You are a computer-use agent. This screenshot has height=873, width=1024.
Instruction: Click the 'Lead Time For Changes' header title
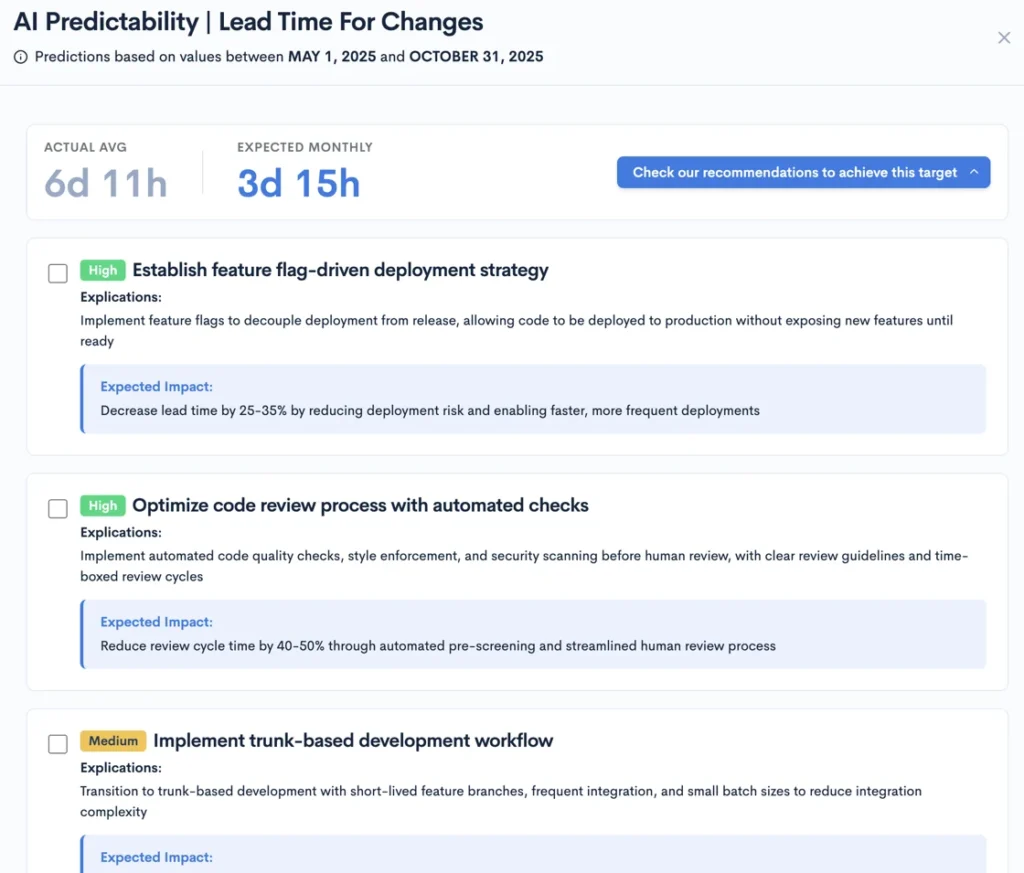351,22
